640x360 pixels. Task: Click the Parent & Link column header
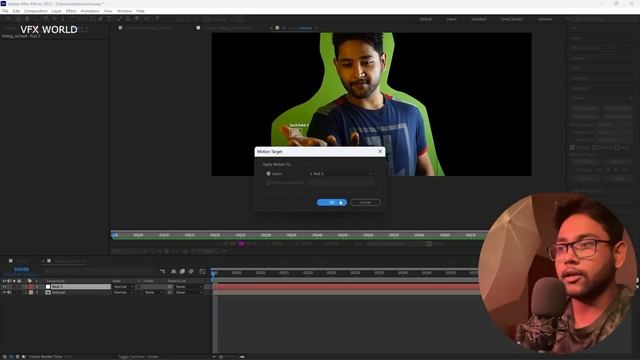(x=177, y=281)
